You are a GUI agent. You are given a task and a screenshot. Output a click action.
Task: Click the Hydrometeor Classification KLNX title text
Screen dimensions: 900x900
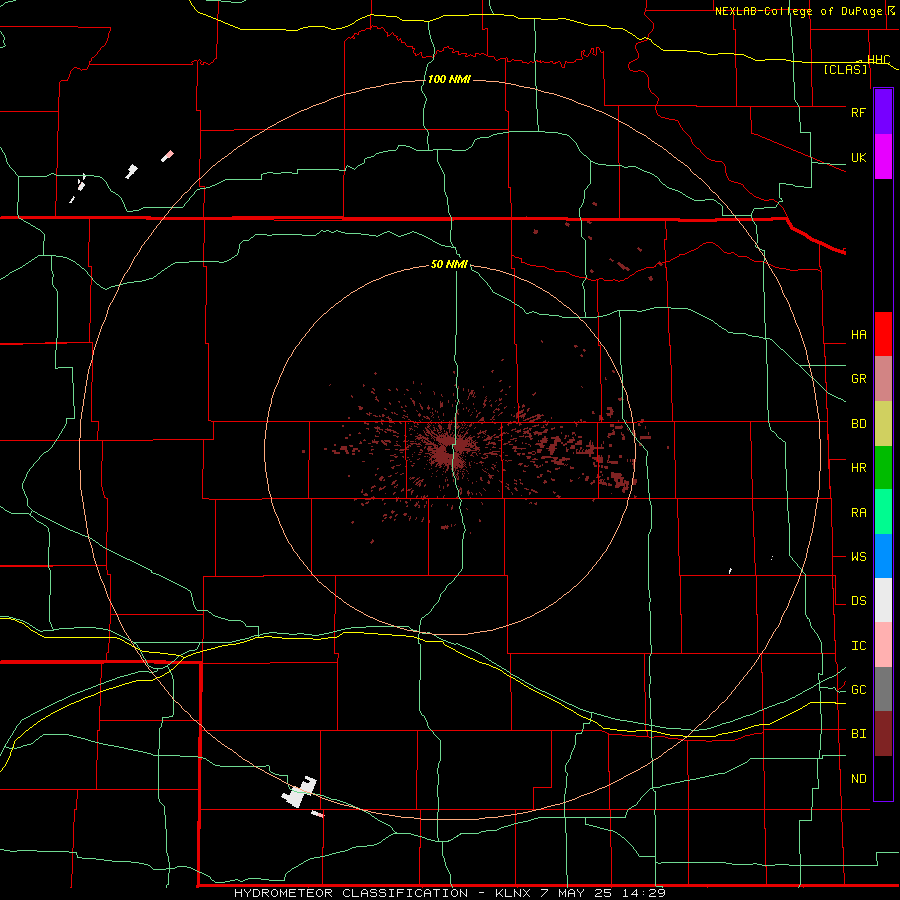(449, 893)
